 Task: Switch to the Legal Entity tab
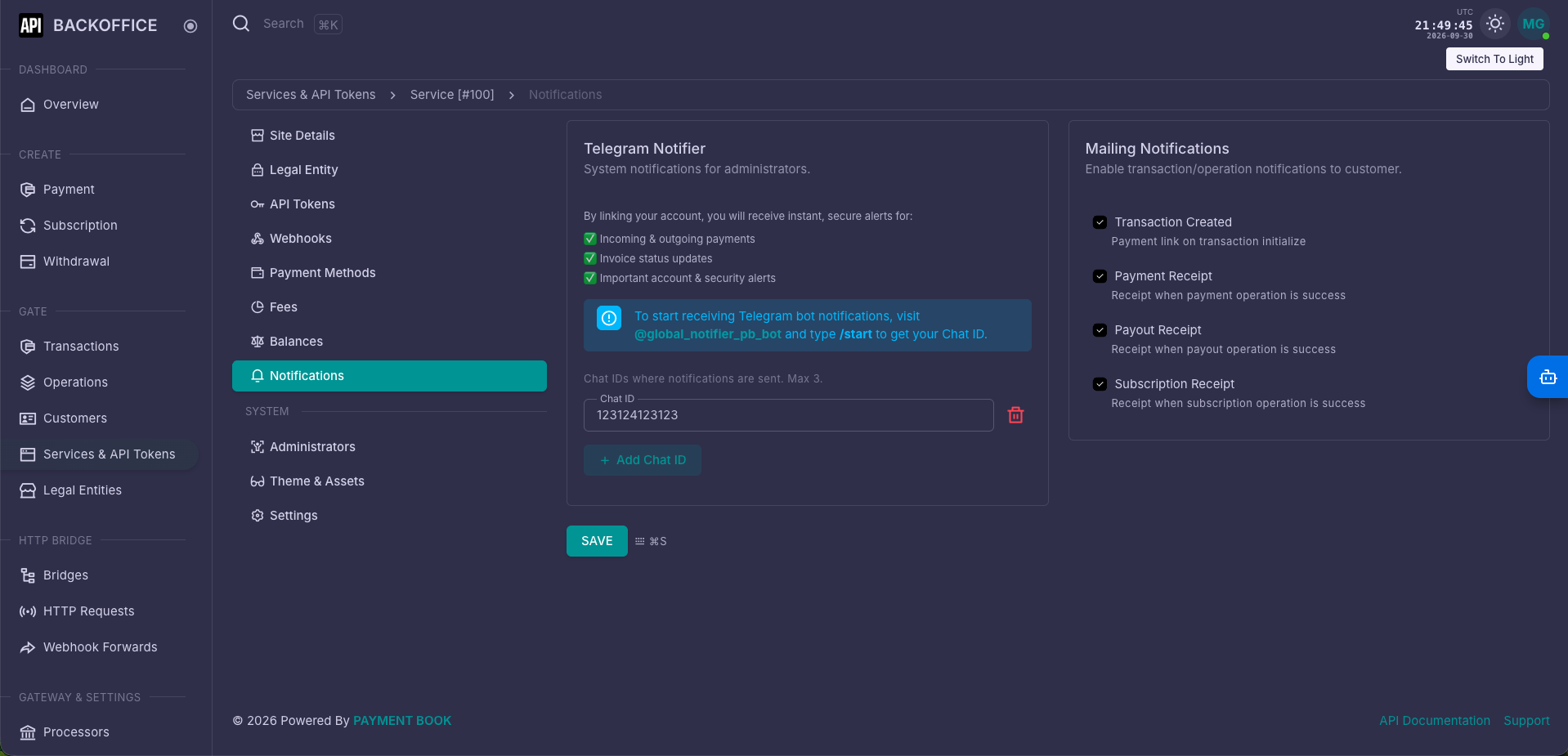click(x=389, y=170)
